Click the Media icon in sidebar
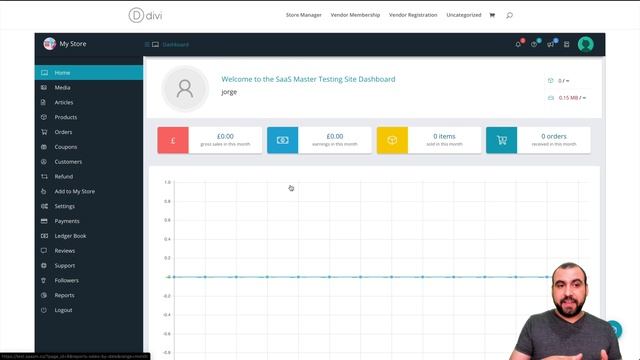Screen dimensions: 640x360 [44, 87]
